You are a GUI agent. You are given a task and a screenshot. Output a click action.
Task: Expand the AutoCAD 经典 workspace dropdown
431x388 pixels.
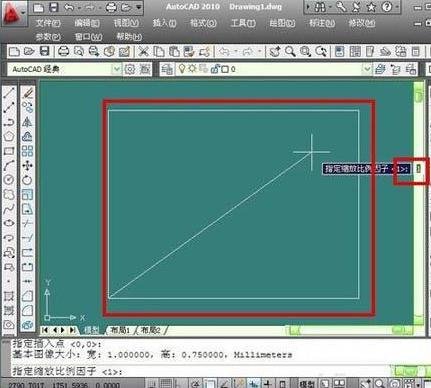click(116, 69)
